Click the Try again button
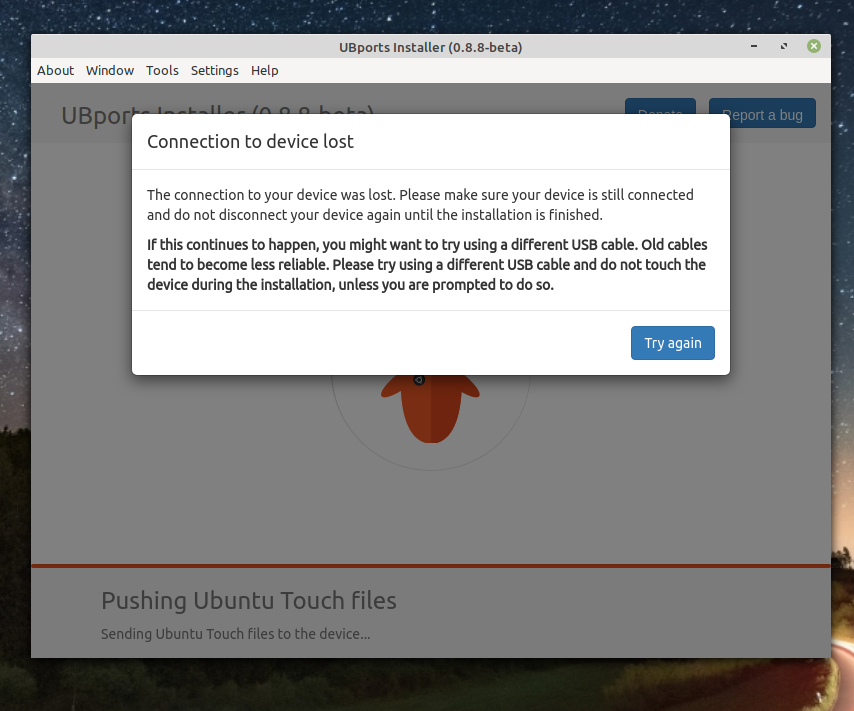This screenshot has height=711, width=854. click(672, 343)
